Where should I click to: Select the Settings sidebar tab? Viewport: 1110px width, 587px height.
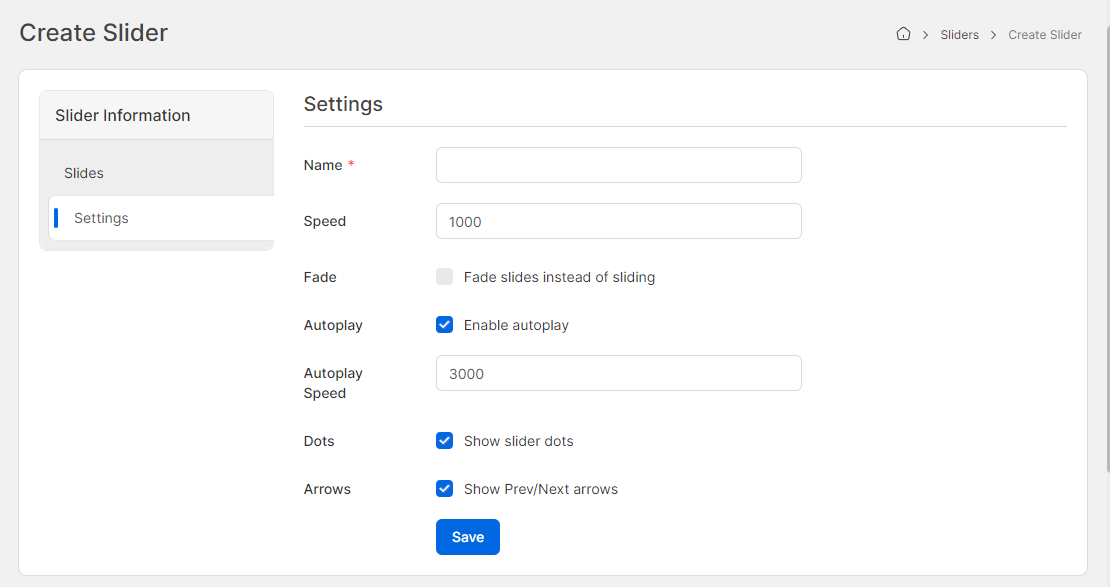[161, 218]
